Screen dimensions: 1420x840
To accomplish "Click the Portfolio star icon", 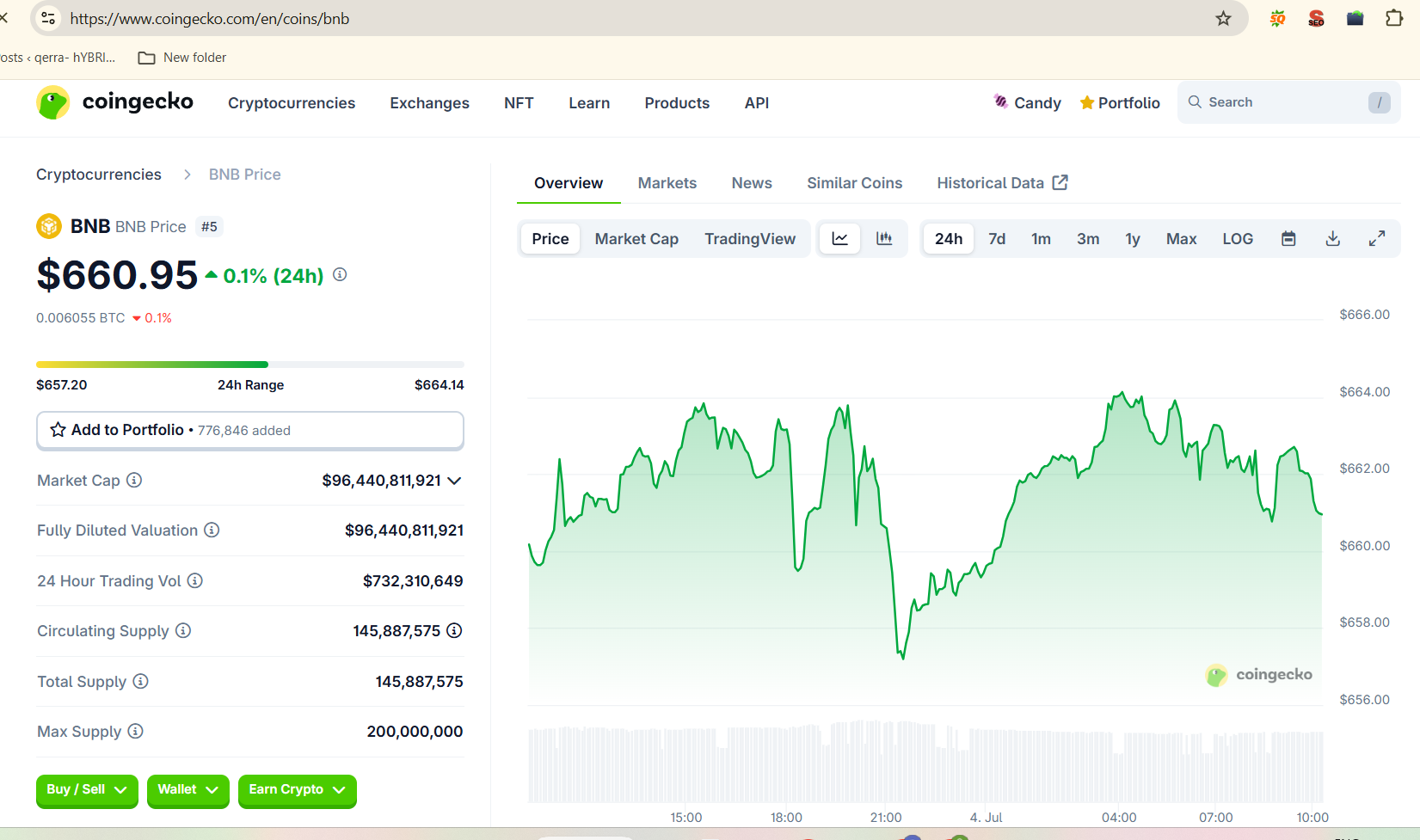I will tap(1088, 101).
